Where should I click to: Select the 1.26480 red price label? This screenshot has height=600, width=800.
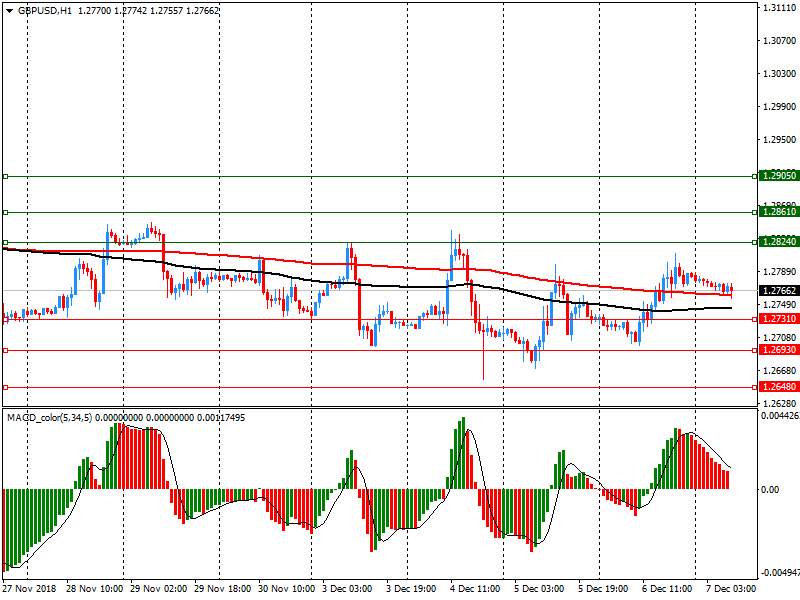click(779, 387)
